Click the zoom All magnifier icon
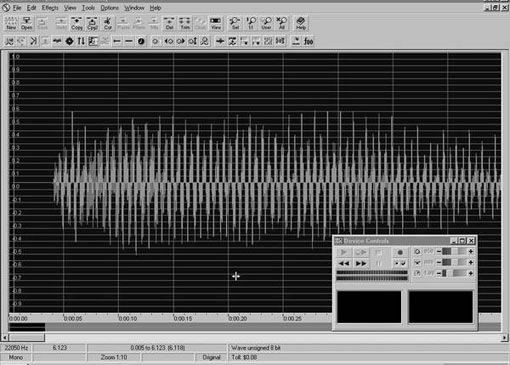The image size is (510, 365). [282, 23]
